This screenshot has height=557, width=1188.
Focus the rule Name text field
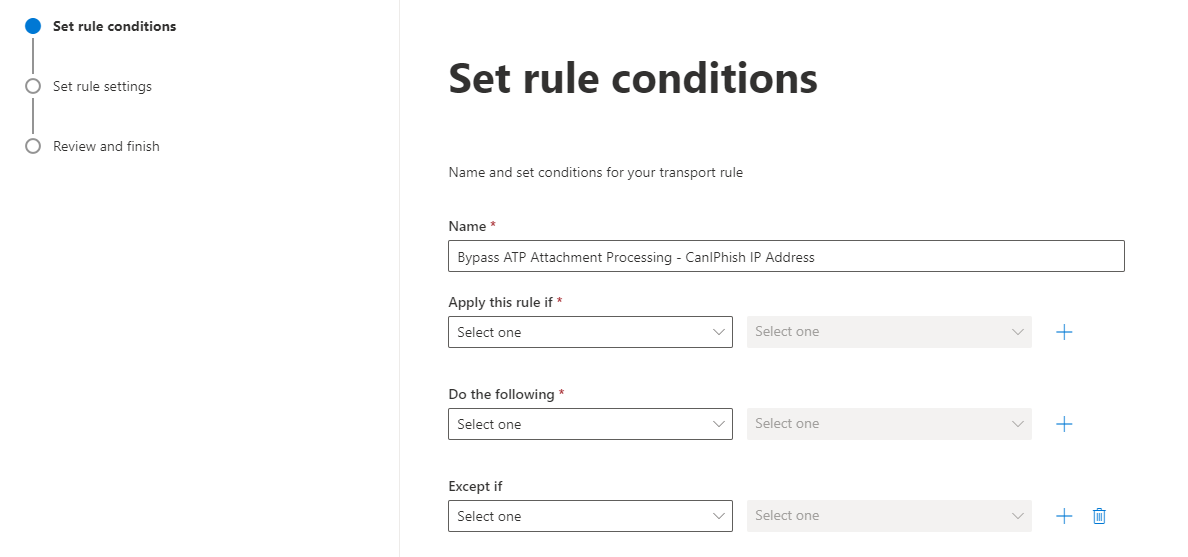(786, 256)
